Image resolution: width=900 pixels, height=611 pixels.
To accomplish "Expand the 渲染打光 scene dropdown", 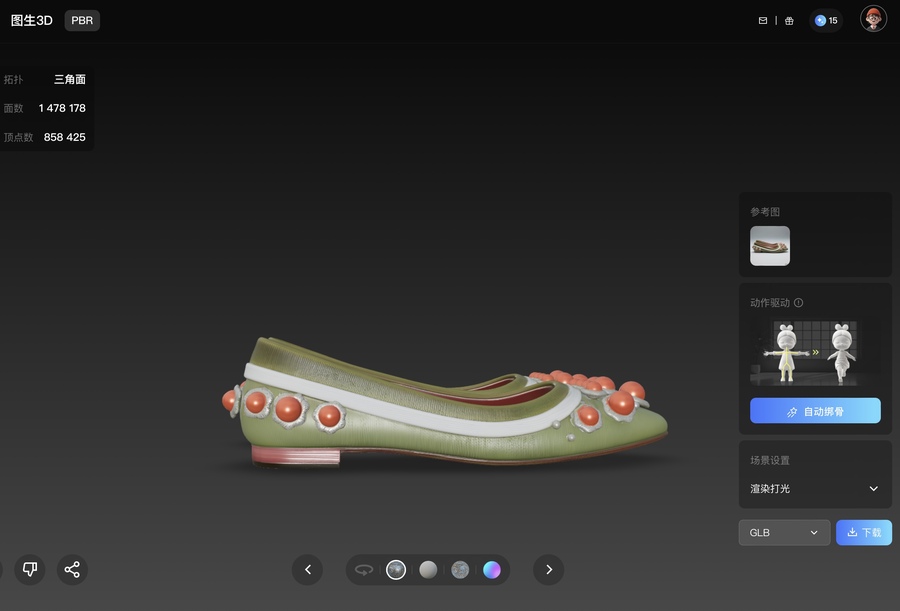I will tap(815, 489).
